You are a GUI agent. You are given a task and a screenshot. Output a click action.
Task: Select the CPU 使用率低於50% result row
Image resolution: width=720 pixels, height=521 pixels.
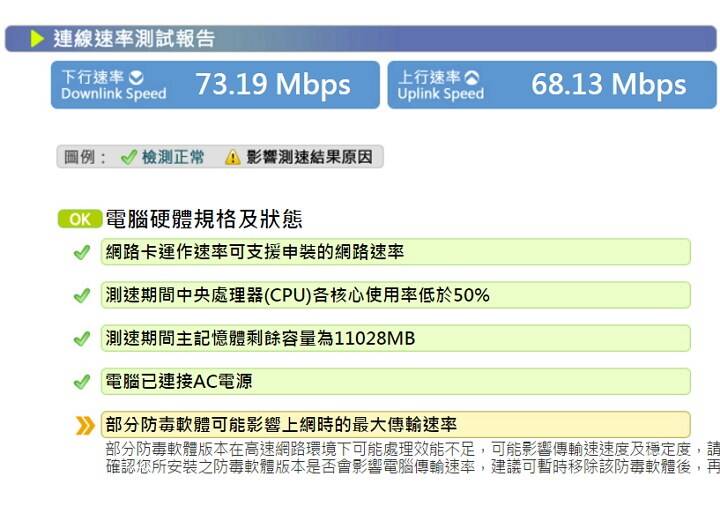point(395,295)
